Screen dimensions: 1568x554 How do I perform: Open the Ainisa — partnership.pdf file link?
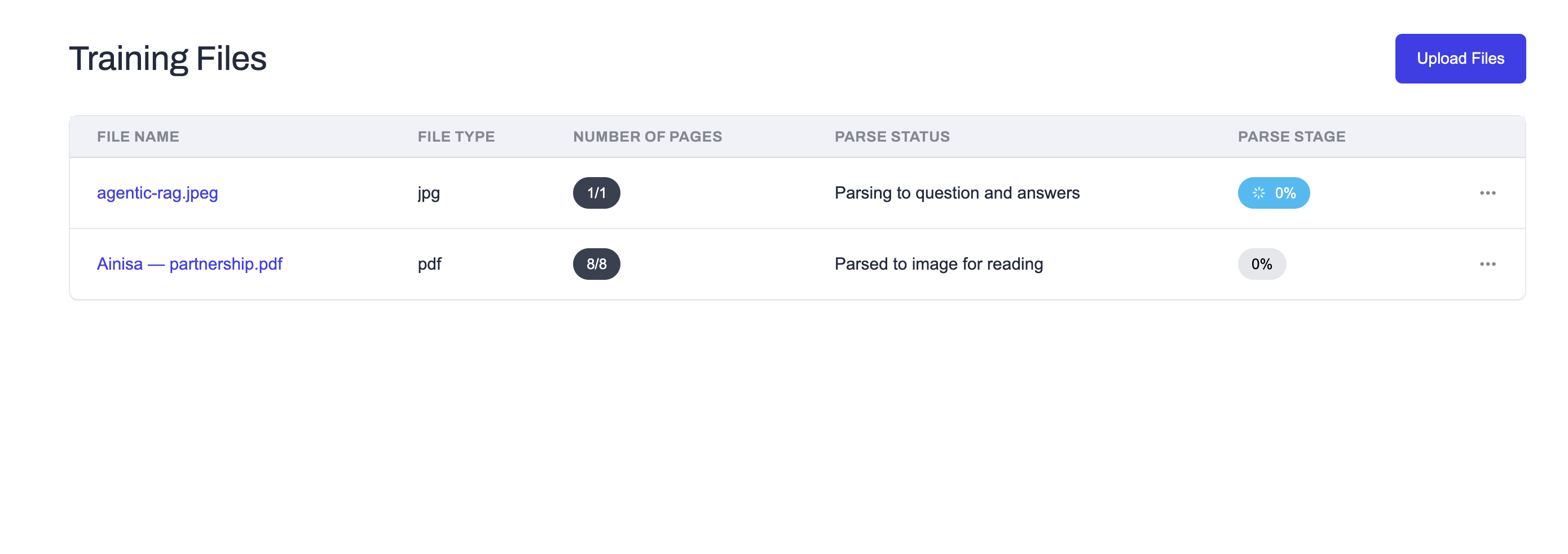(x=190, y=263)
